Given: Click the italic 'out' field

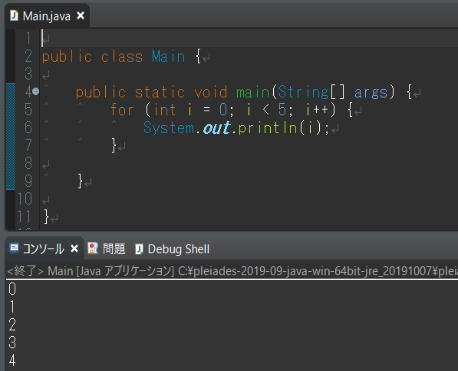Looking at the screenshot, I should click(217, 128).
